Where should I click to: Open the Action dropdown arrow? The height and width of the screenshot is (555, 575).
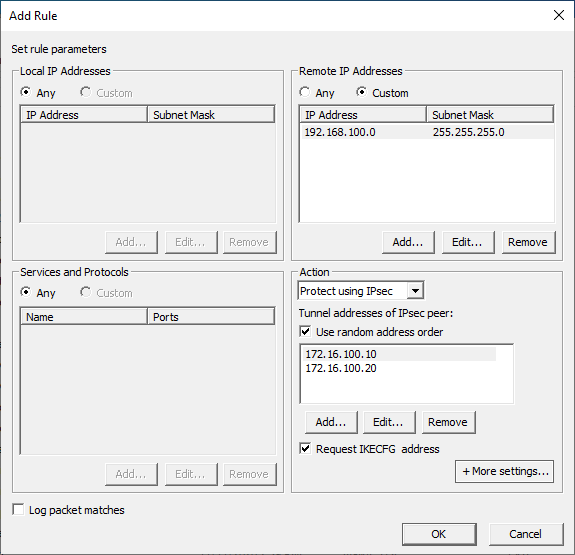coord(415,291)
